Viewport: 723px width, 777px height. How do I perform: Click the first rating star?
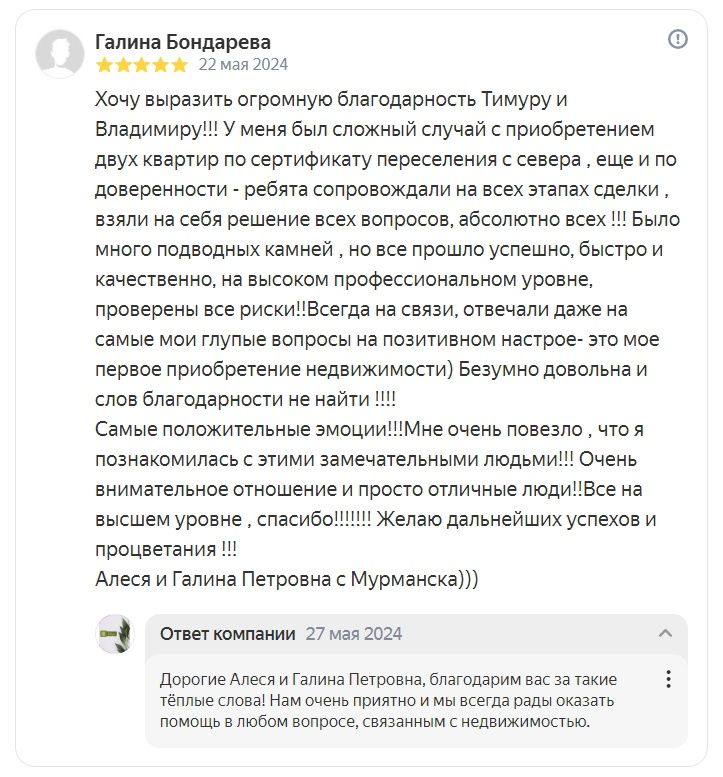pyautogui.click(x=105, y=65)
